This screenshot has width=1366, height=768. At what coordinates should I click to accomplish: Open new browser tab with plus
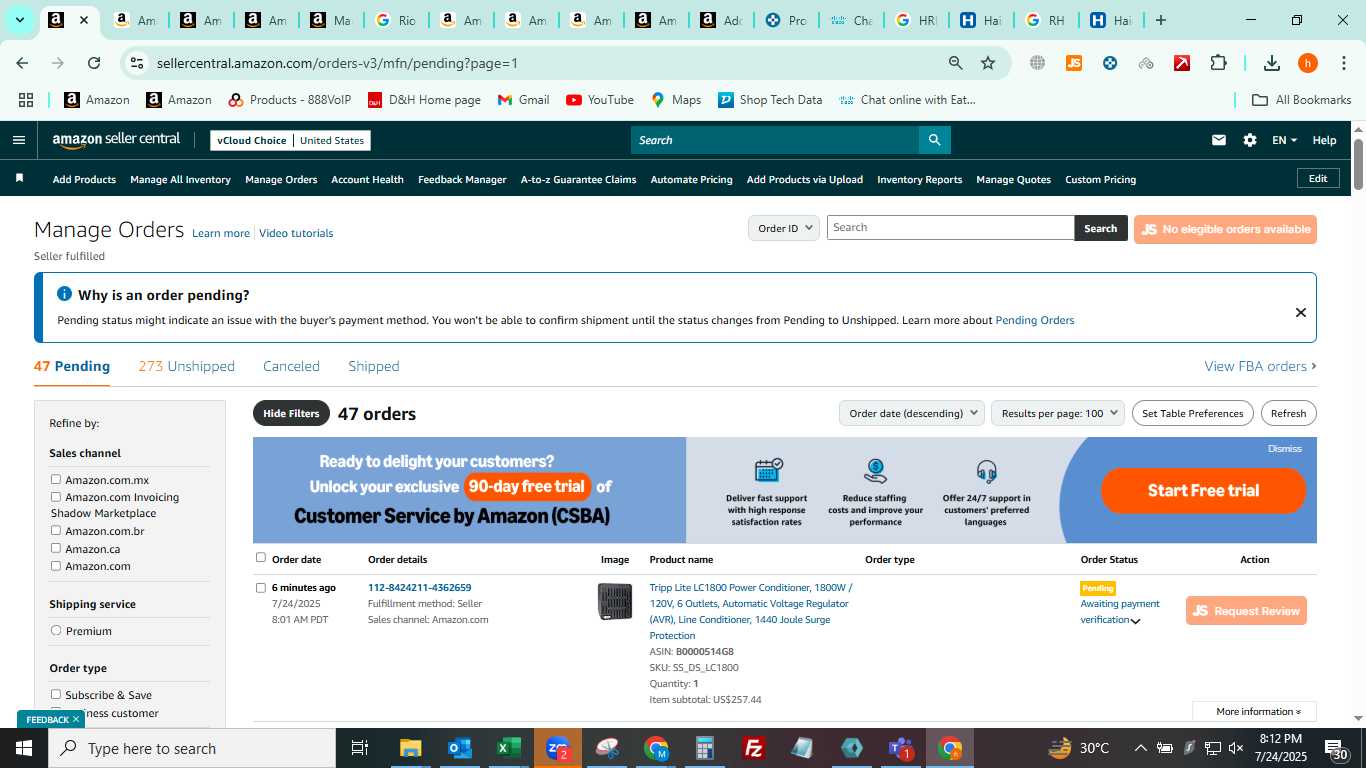tap(1160, 20)
